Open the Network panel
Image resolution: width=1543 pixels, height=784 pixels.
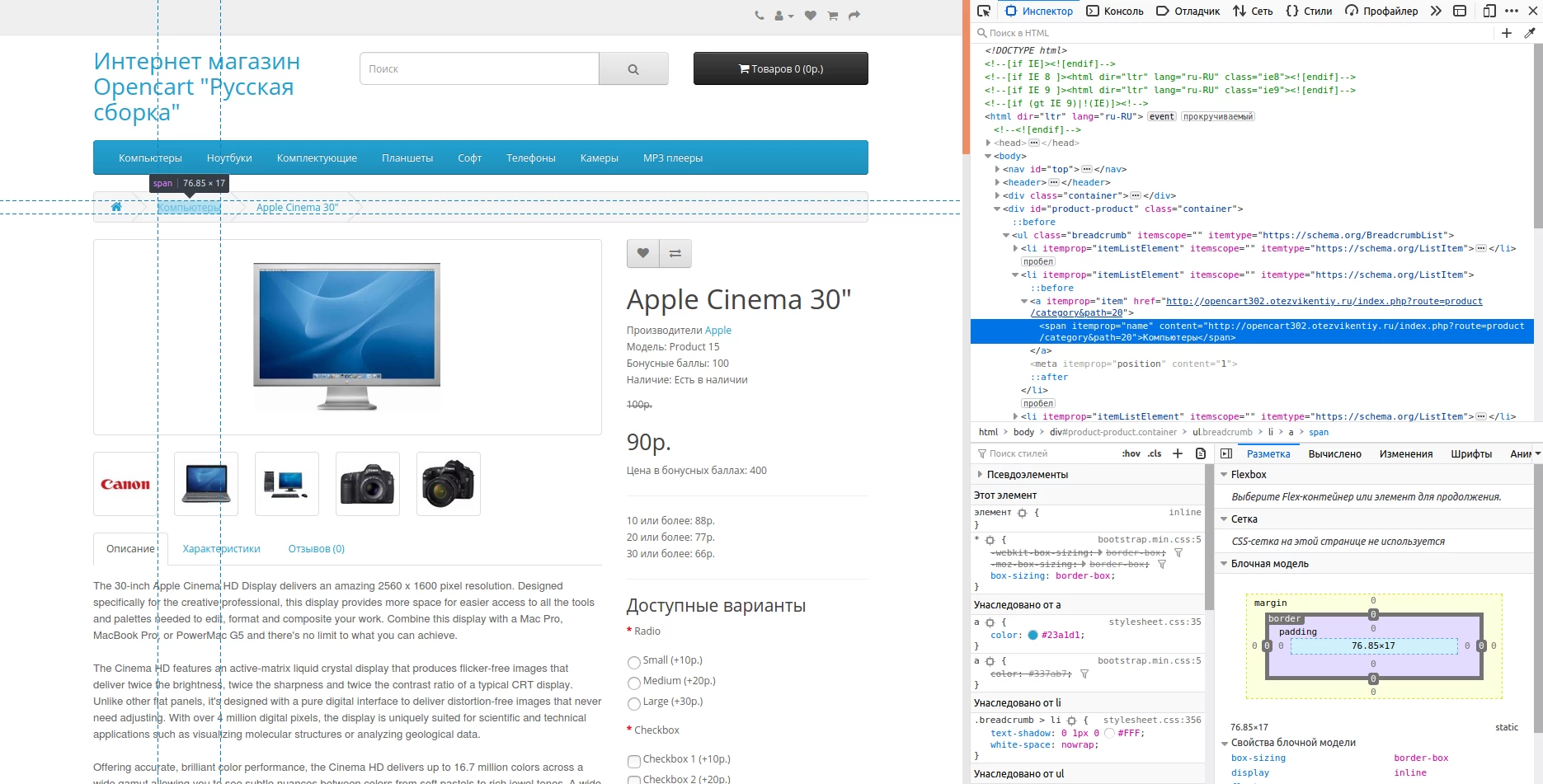point(1253,11)
